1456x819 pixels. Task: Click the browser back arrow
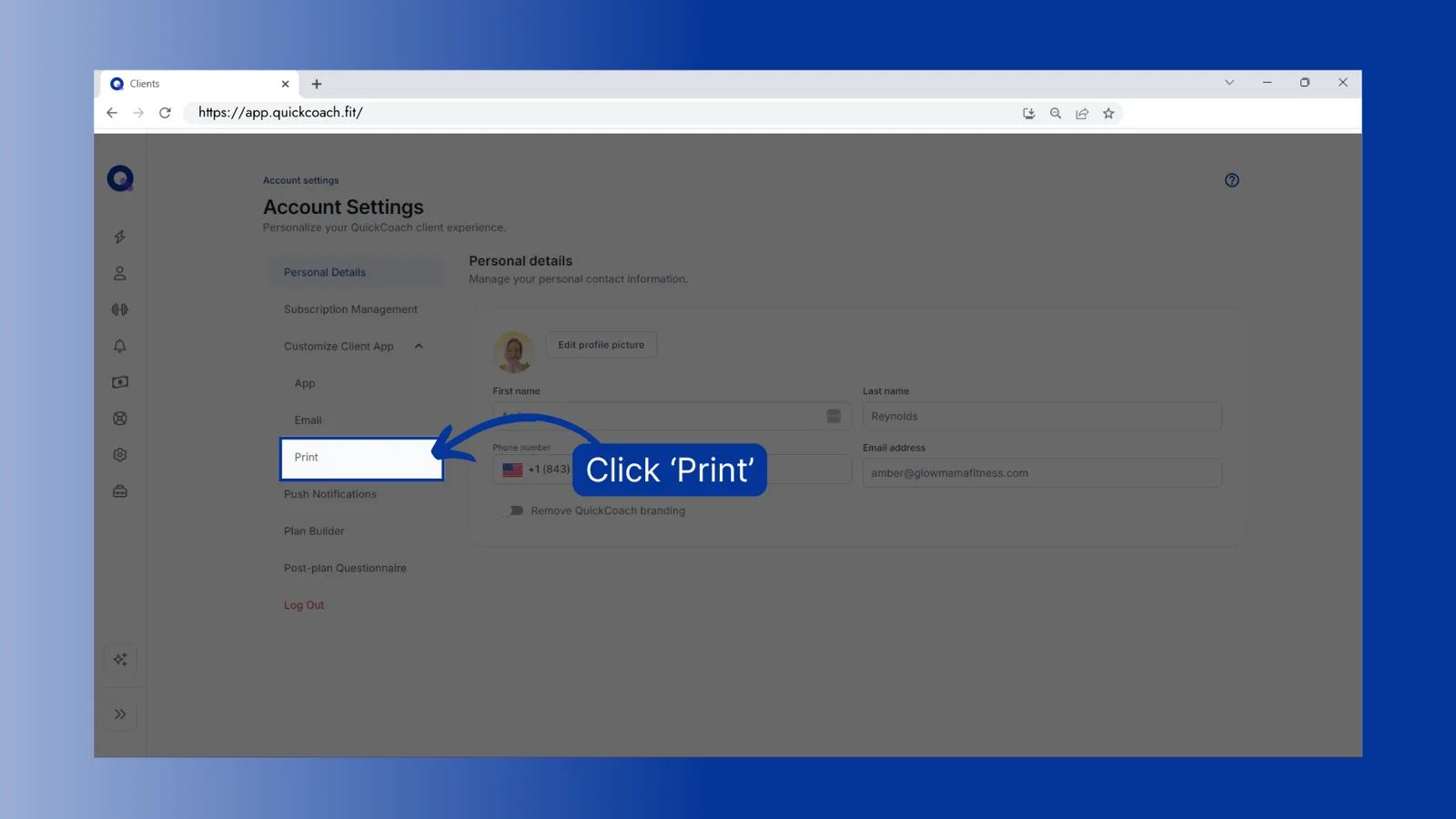112,113
